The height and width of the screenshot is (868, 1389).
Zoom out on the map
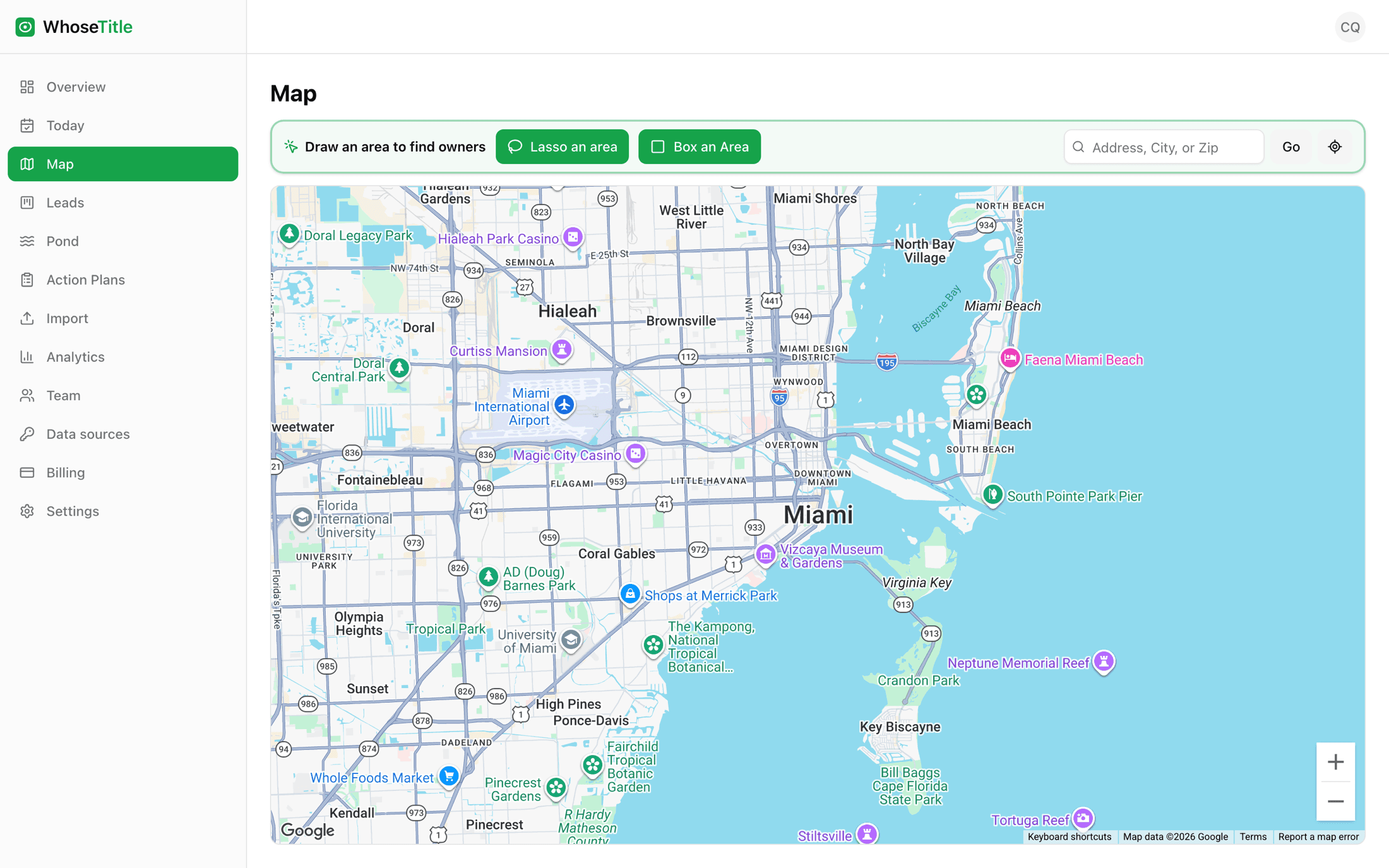1335,801
